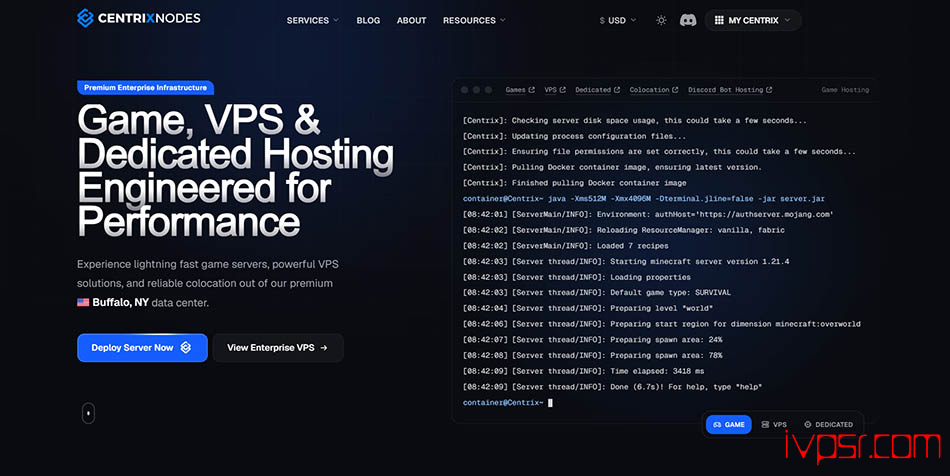Click the 'Game Hosting' terminal title
Viewport: 950px width, 476px height.
[x=845, y=90]
